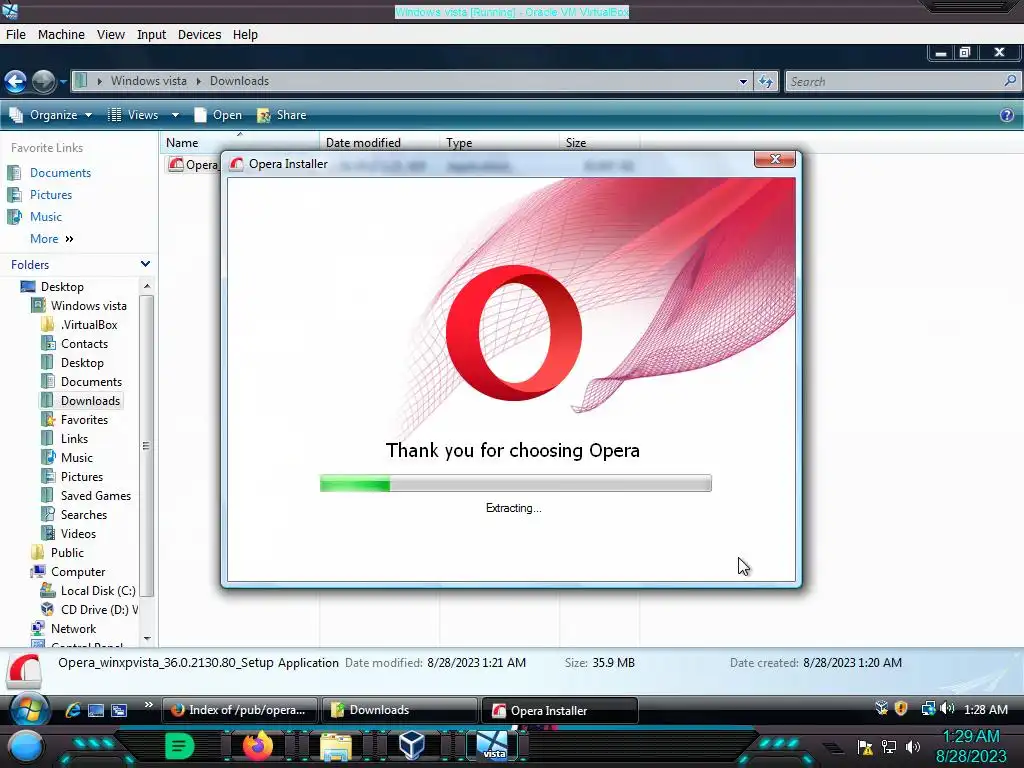Open the Devices menu

pyautogui.click(x=199, y=35)
